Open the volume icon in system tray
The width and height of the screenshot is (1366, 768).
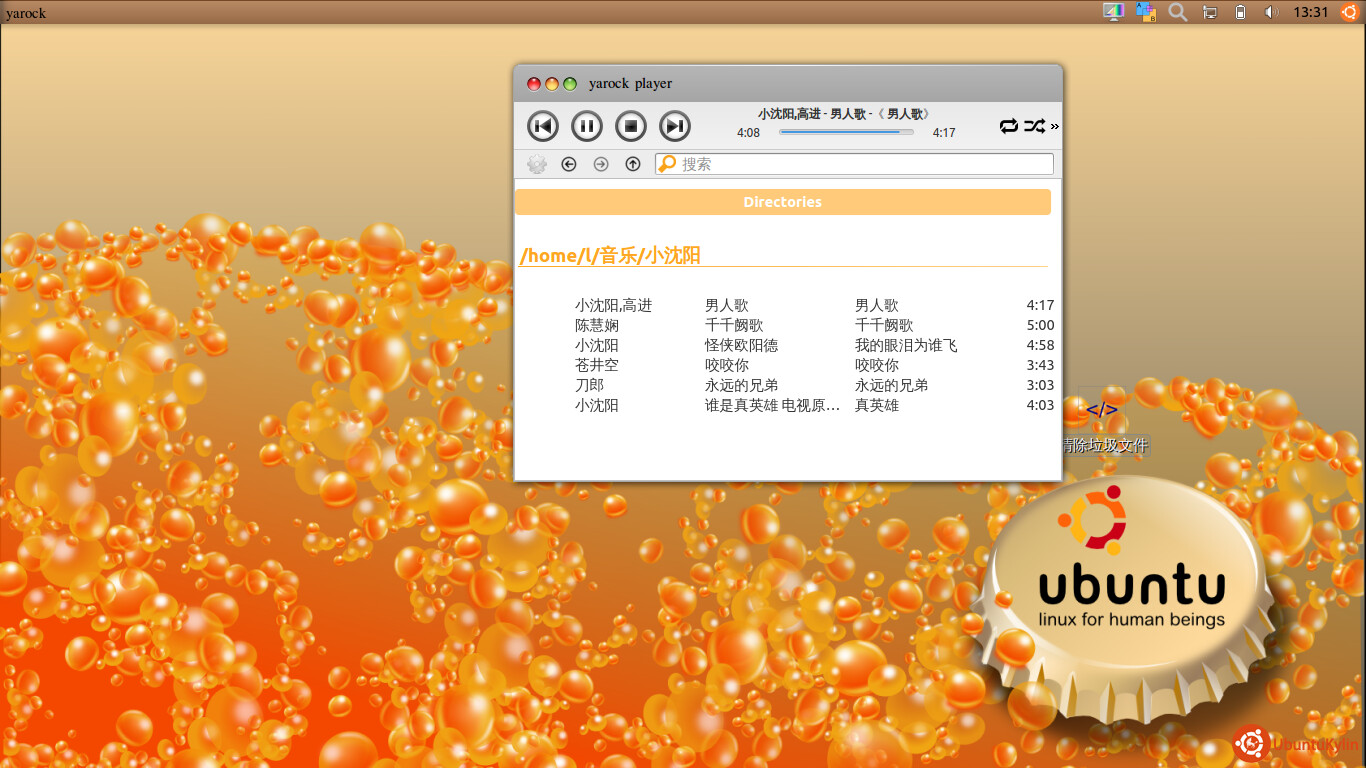point(1270,13)
